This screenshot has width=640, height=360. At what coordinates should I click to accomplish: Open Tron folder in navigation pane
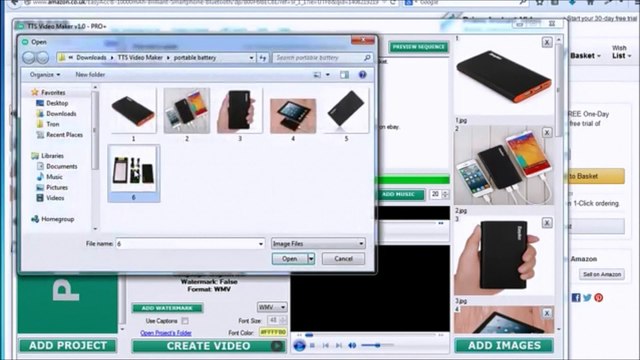click(x=52, y=124)
